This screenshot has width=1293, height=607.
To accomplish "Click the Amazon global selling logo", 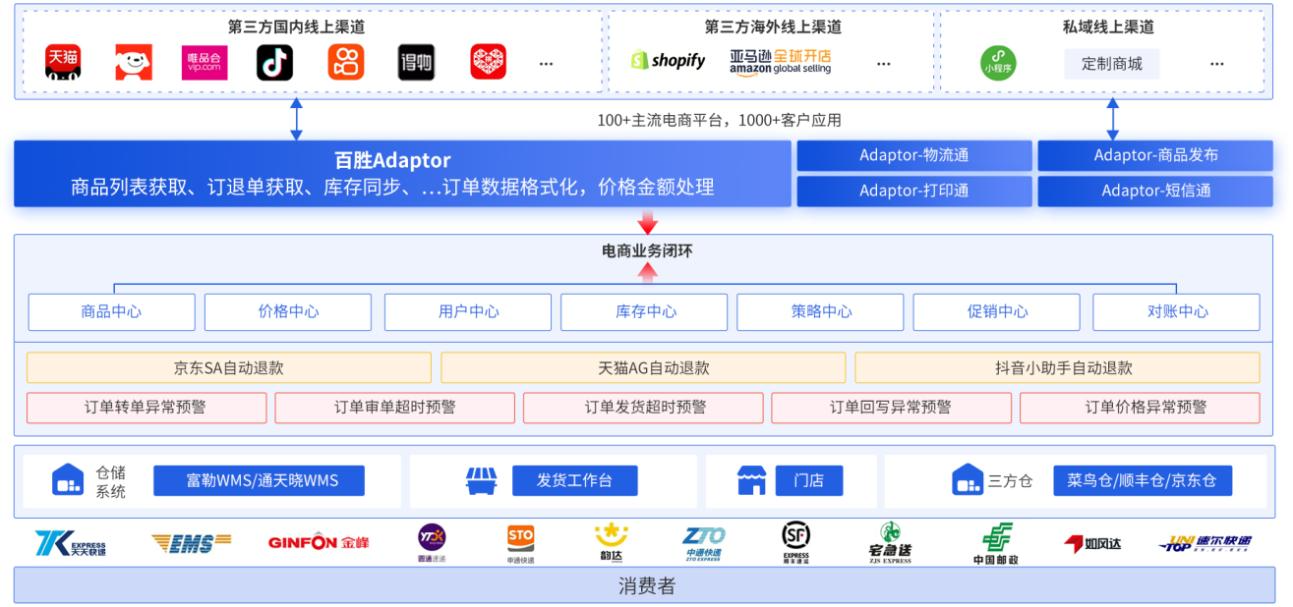I will pos(779,62).
